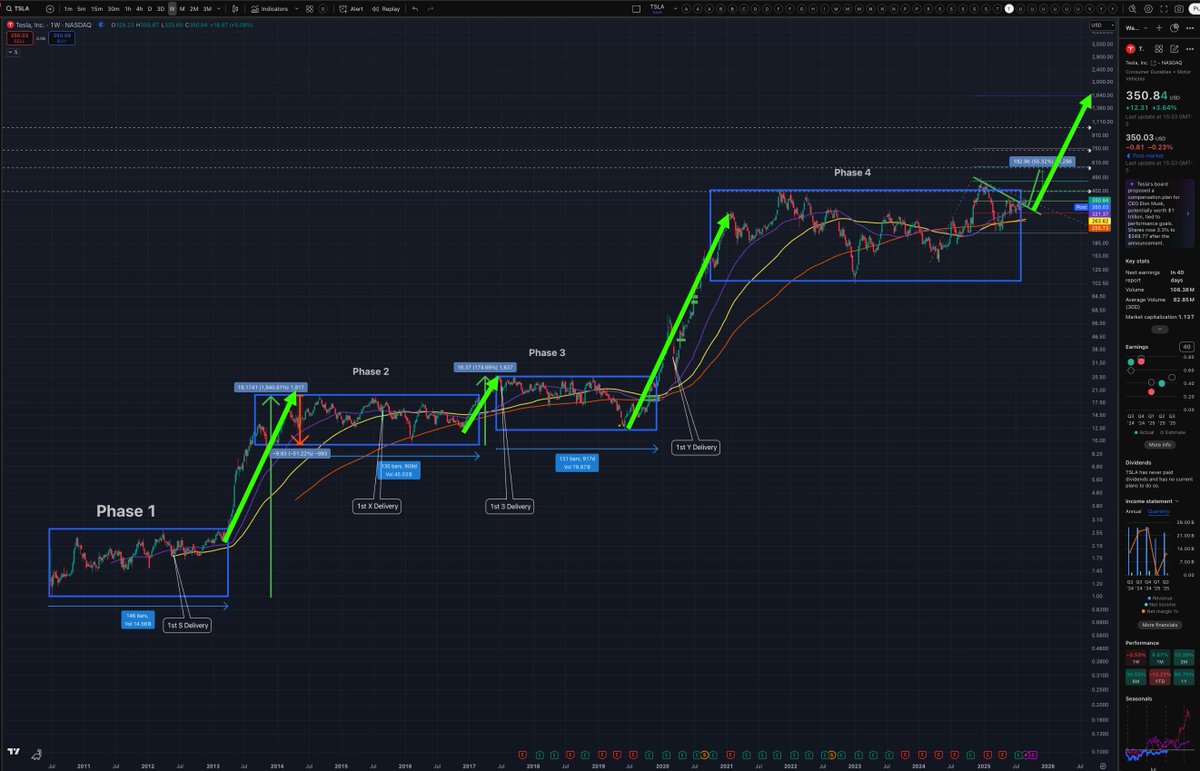Image resolution: width=1200 pixels, height=771 pixels.
Task: Select the D daily timeframe
Action: (149, 9)
